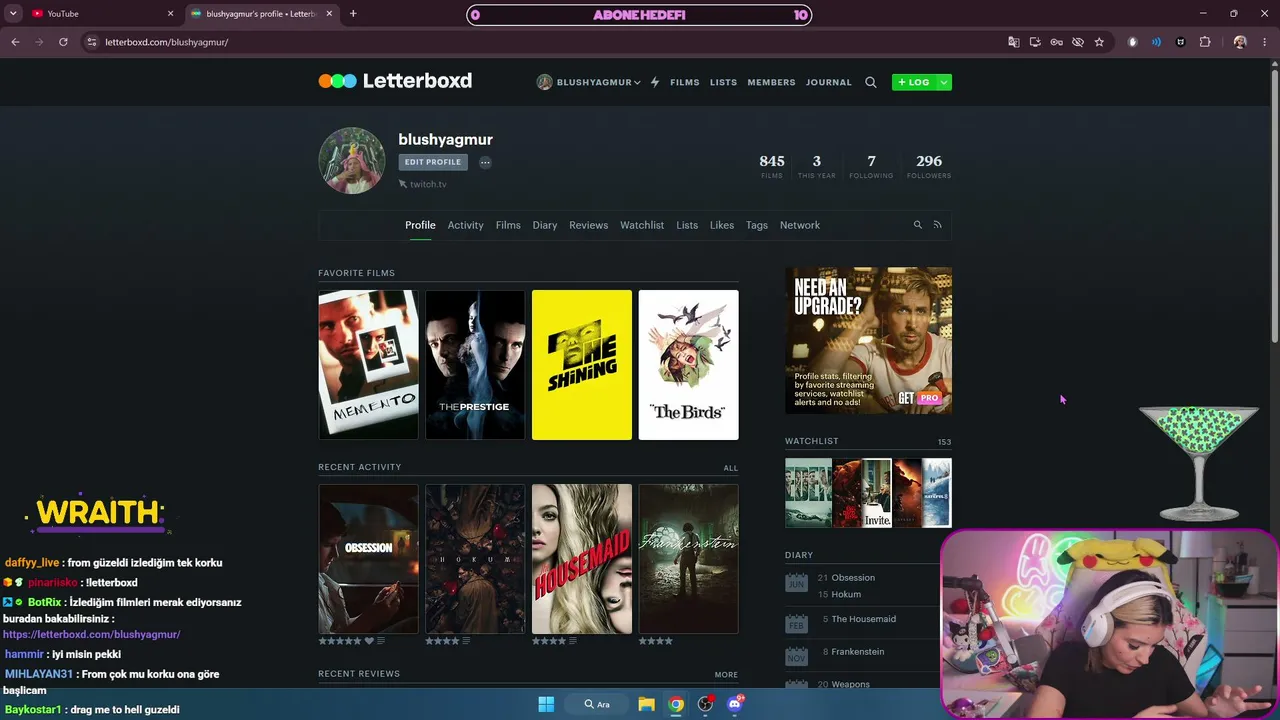Expand the BLUSHYAGMUR account menu
The width and height of the screenshot is (1280, 720).
pos(588,82)
